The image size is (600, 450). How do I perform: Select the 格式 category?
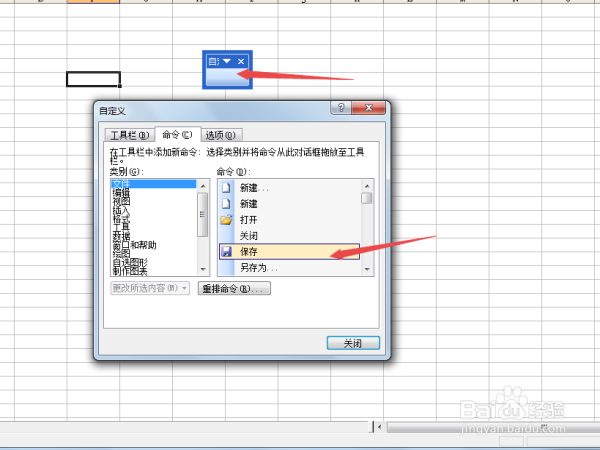click(x=153, y=219)
